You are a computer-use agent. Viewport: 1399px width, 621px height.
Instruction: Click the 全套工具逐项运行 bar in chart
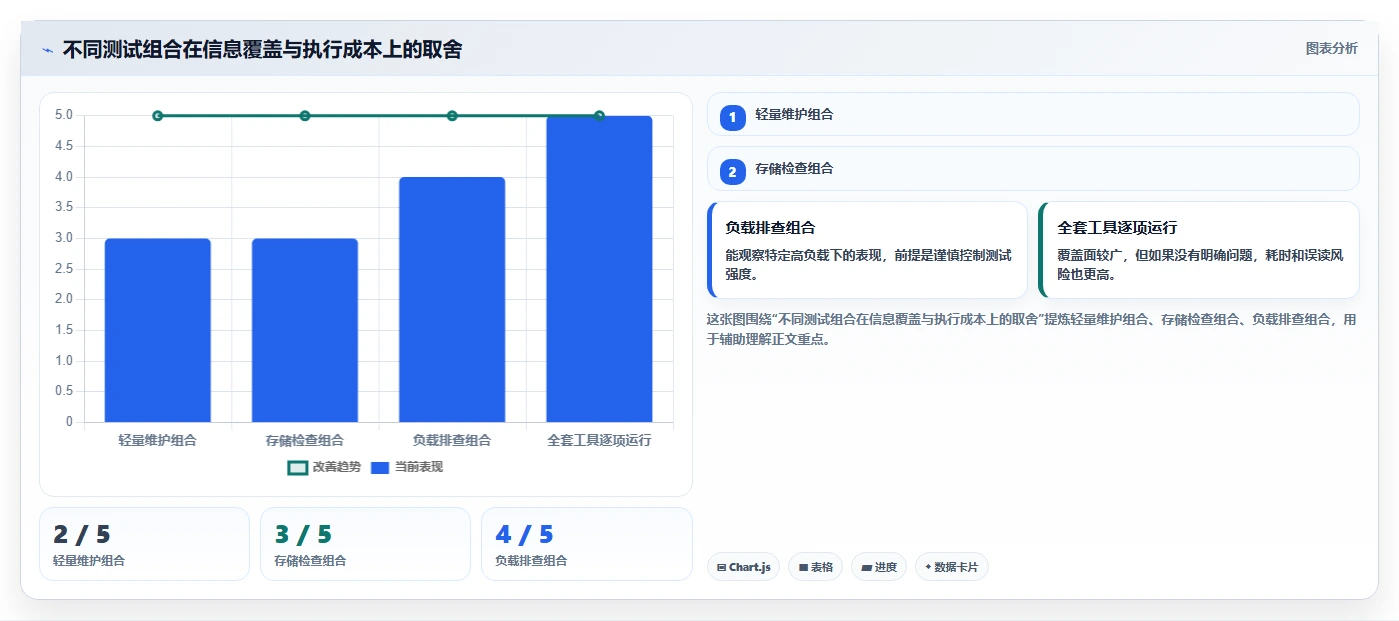point(599,269)
